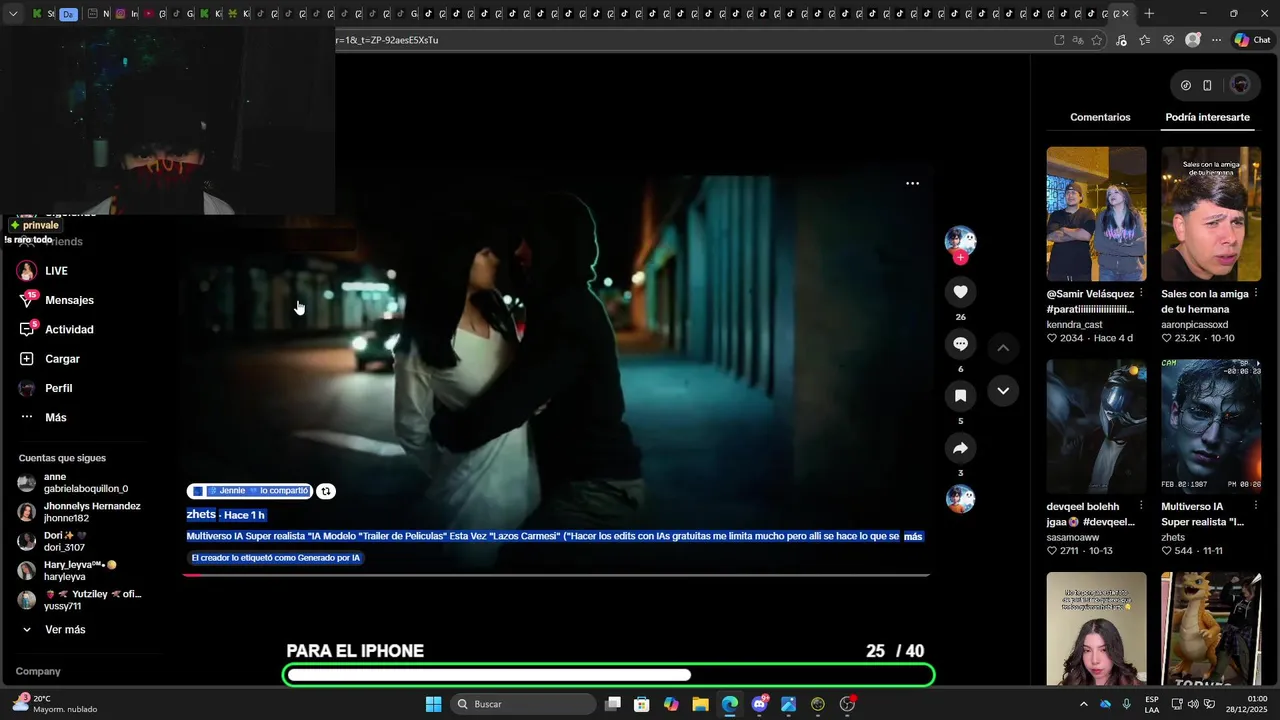
Task: Click the taskbar volume icon
Action: pos(1195,704)
